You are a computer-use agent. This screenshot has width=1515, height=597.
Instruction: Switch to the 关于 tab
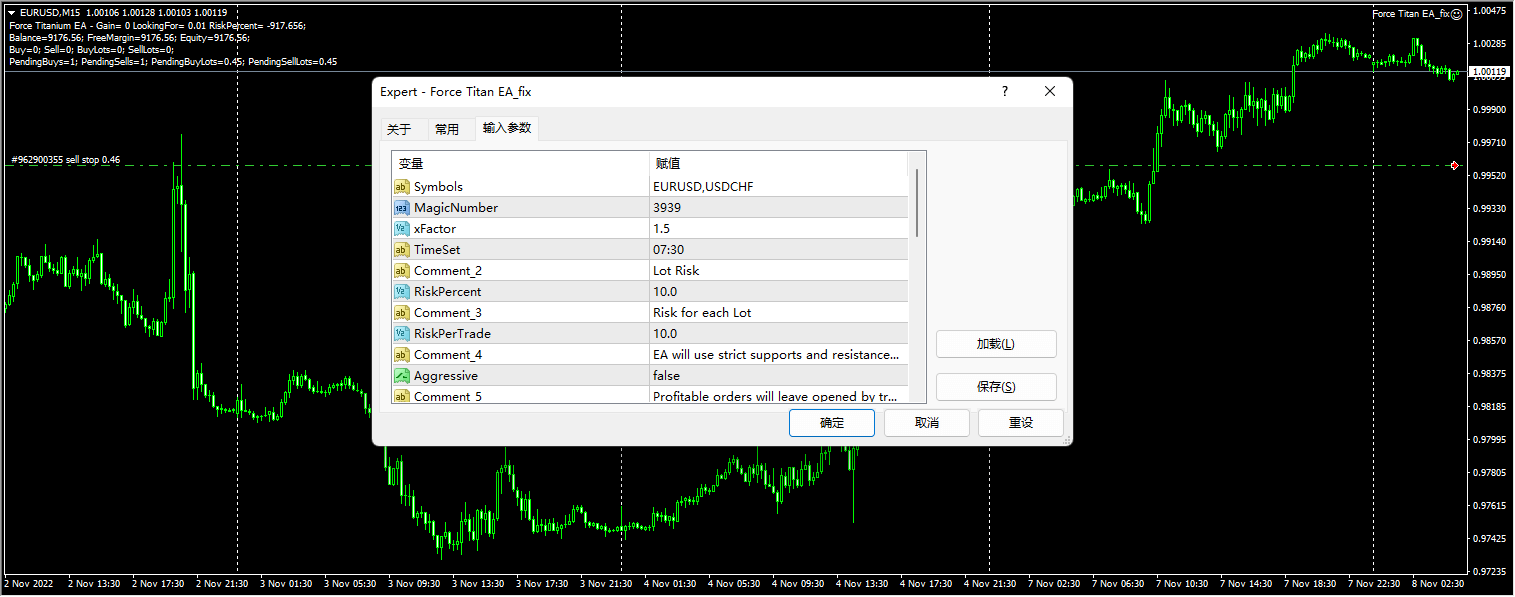click(x=399, y=129)
